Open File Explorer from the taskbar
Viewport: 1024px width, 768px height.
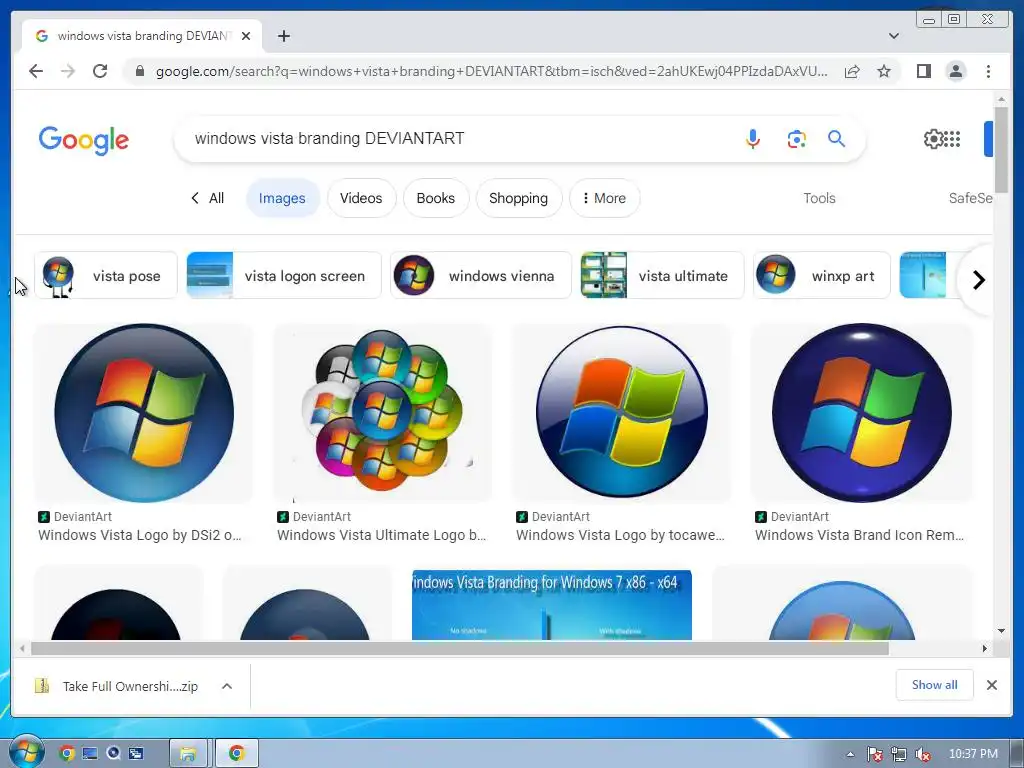coord(188,754)
